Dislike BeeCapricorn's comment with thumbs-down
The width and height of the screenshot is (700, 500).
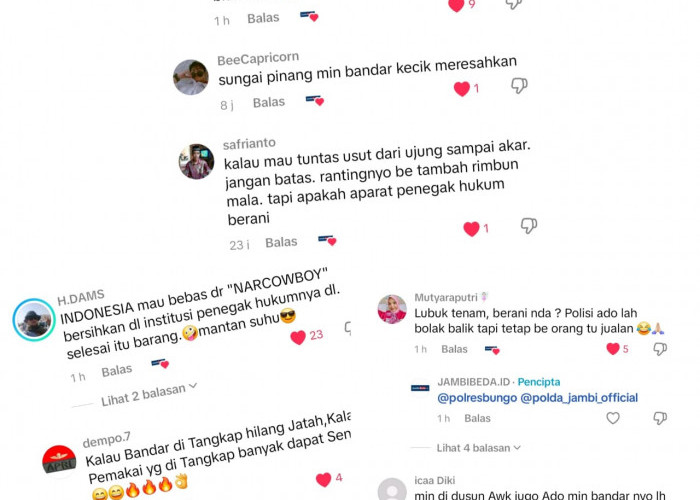point(519,85)
